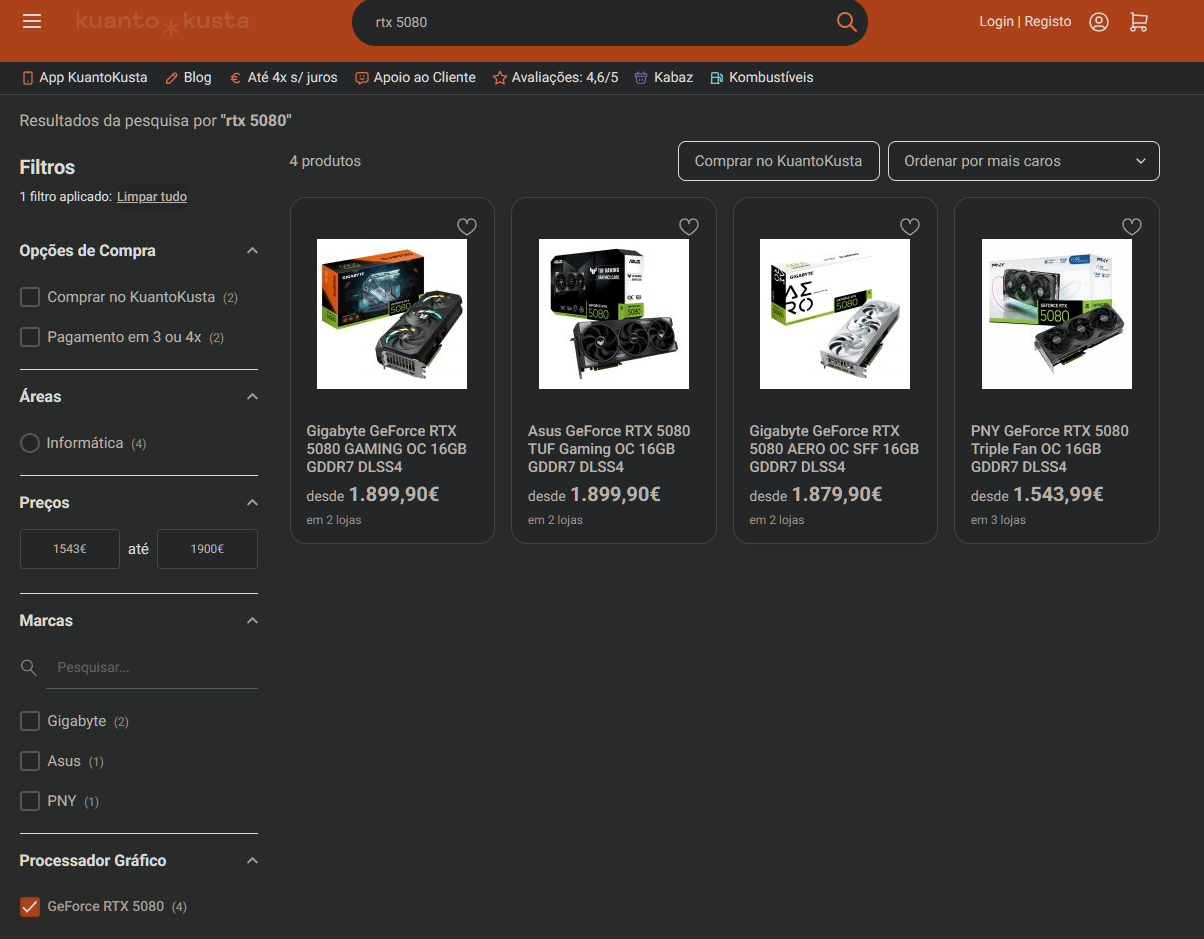The width and height of the screenshot is (1204, 939).
Task: Open Até 4x s/ juros page
Action: click(292, 77)
